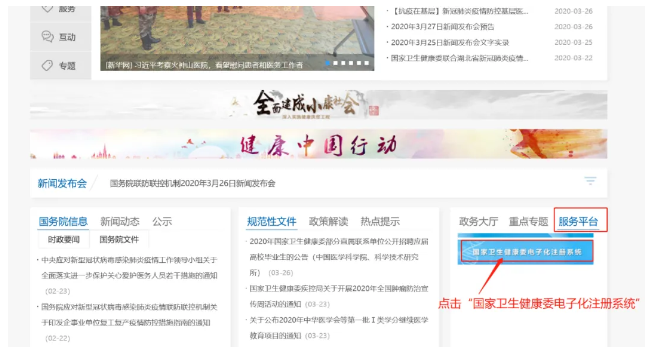Viewport: 645px width, 360px height.
Task: Select the second carousel indicator dot
Action: 336,63
